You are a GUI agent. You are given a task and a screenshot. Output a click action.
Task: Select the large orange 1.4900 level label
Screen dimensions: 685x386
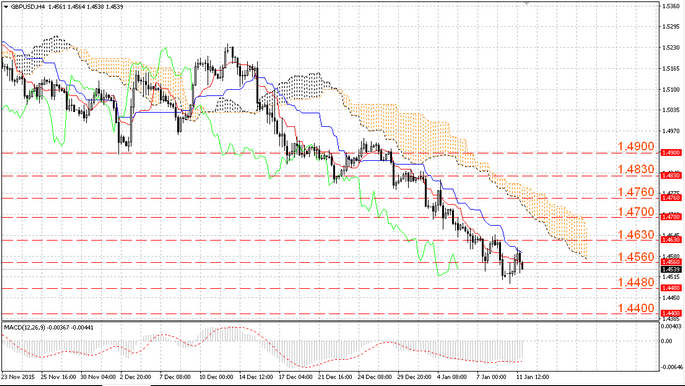pos(637,147)
